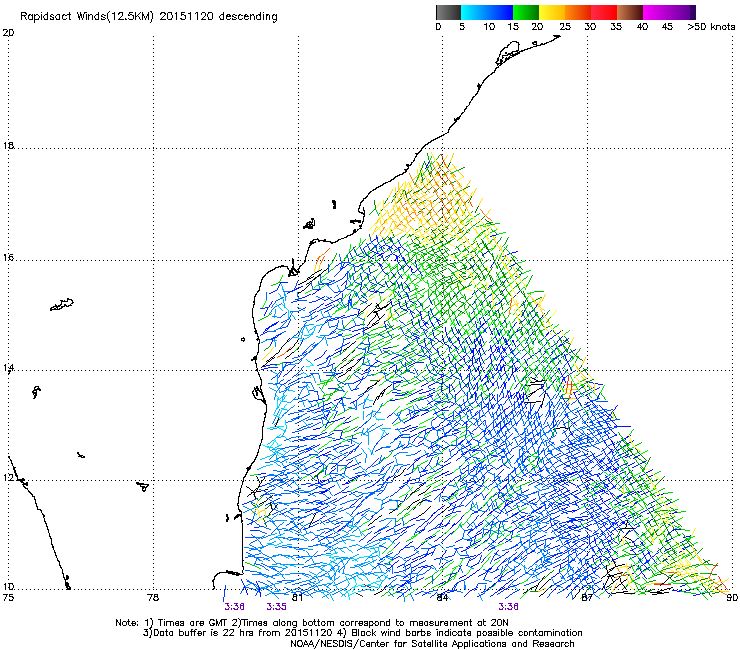Viewport: 740px width, 650px height.
Task: Click the red wind barbs near 14N 87E
Action: click(569, 387)
